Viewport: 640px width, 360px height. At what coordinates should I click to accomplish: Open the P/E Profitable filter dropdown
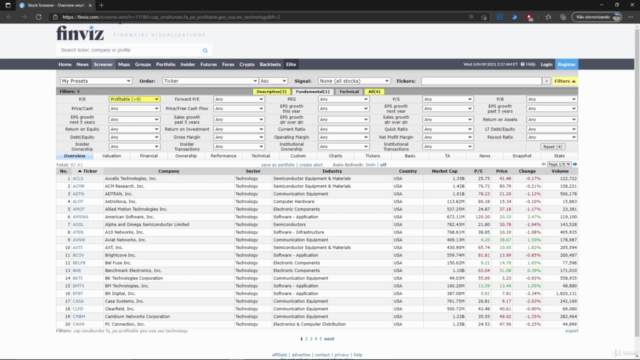tap(134, 99)
